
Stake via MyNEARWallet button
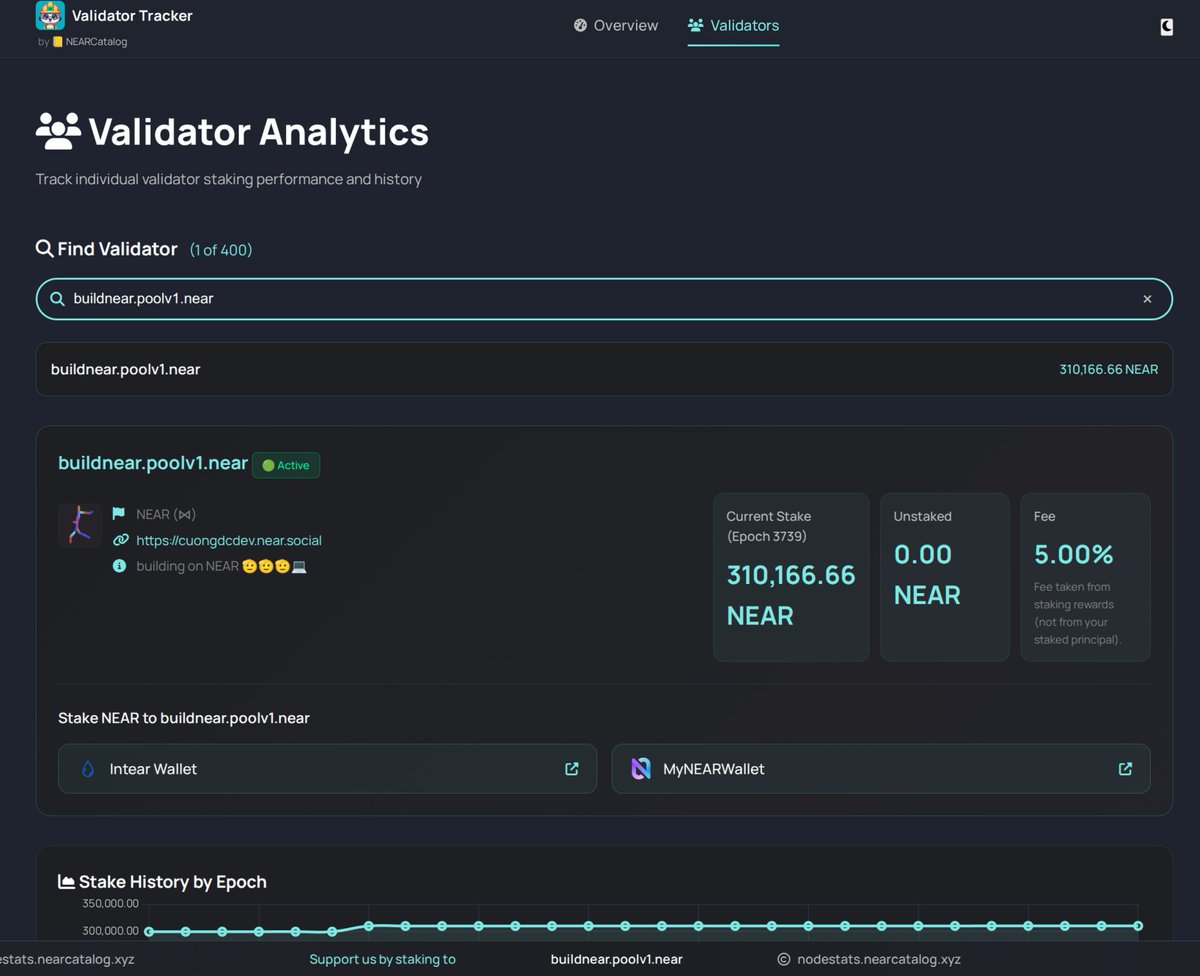pyautogui.click(x=881, y=769)
